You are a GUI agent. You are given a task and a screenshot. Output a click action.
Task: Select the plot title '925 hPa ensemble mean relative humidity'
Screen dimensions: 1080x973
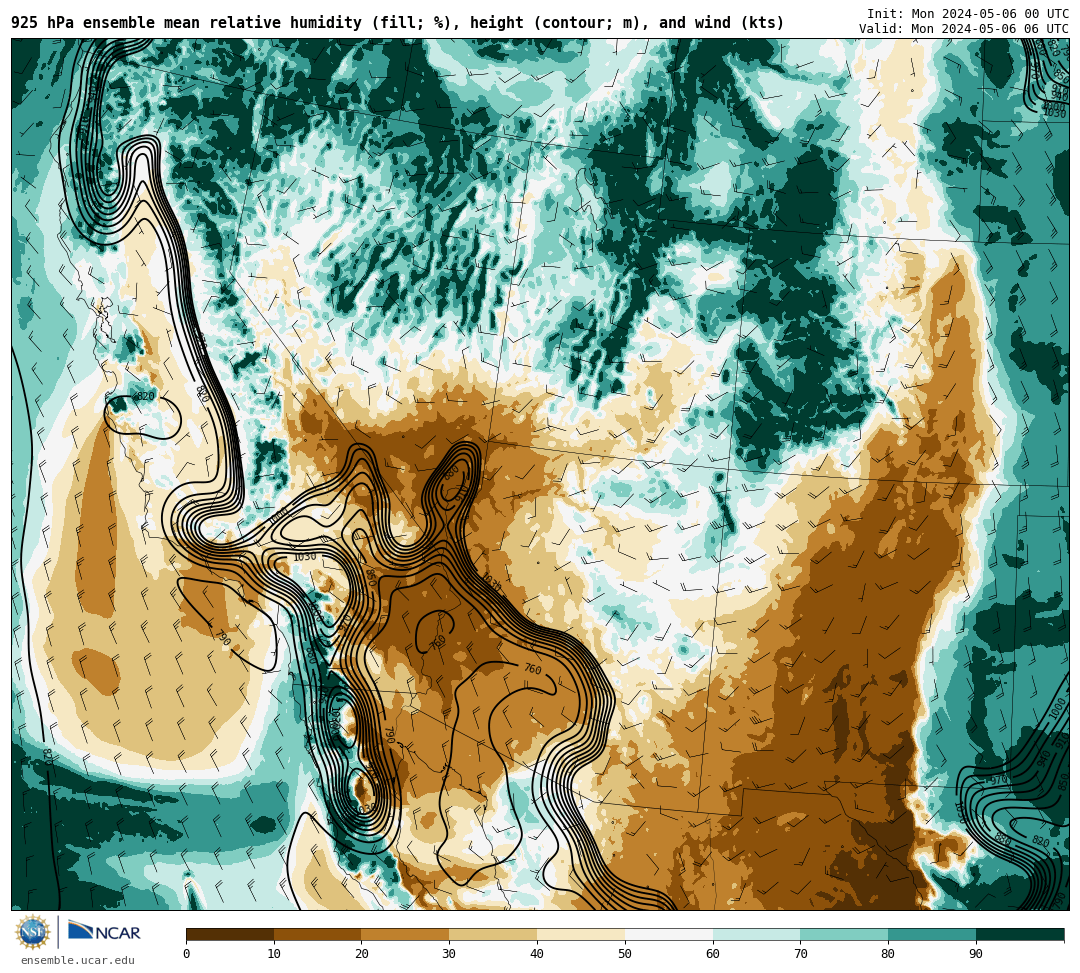(x=186, y=23)
